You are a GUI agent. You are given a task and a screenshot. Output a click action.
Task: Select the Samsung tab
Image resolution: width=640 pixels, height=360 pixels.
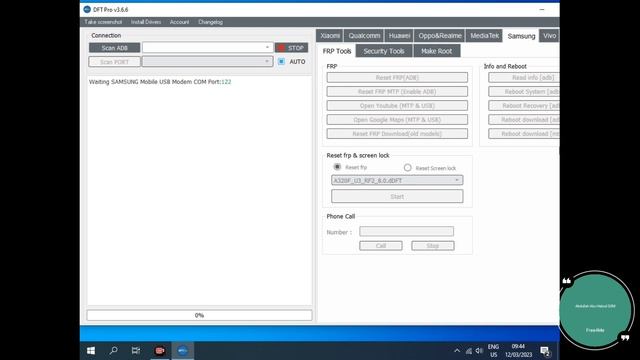pos(521,36)
